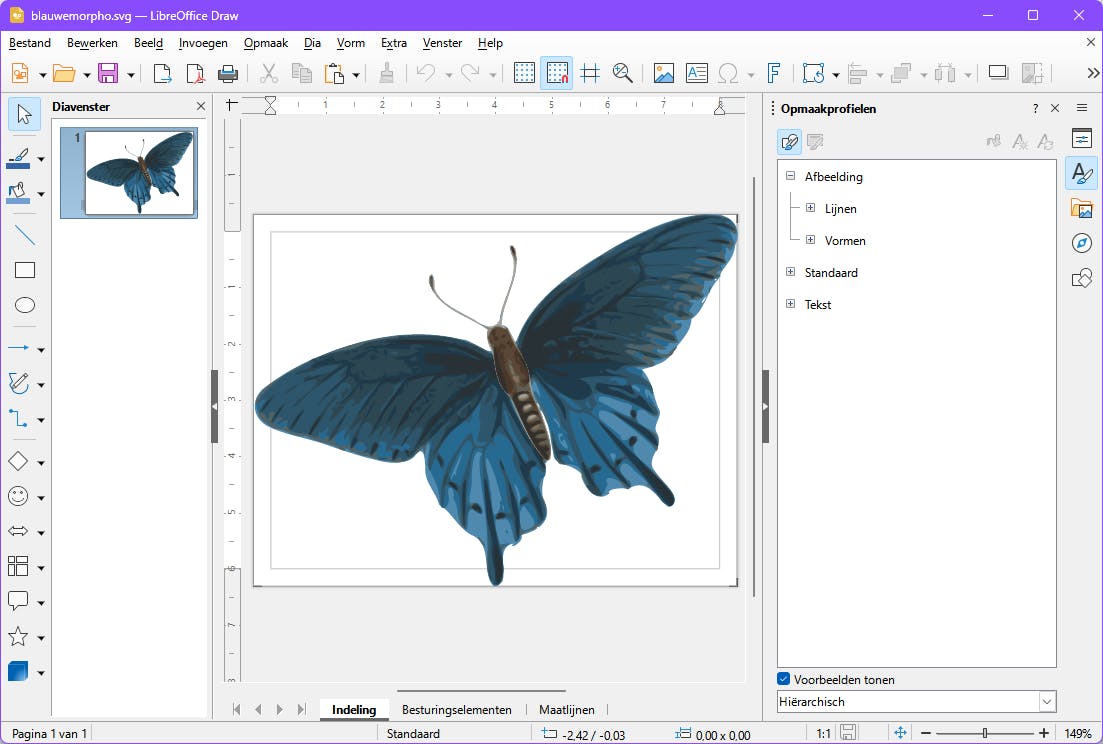This screenshot has width=1103, height=744.
Task: Click the Insert Image toolbar icon
Action: click(663, 73)
